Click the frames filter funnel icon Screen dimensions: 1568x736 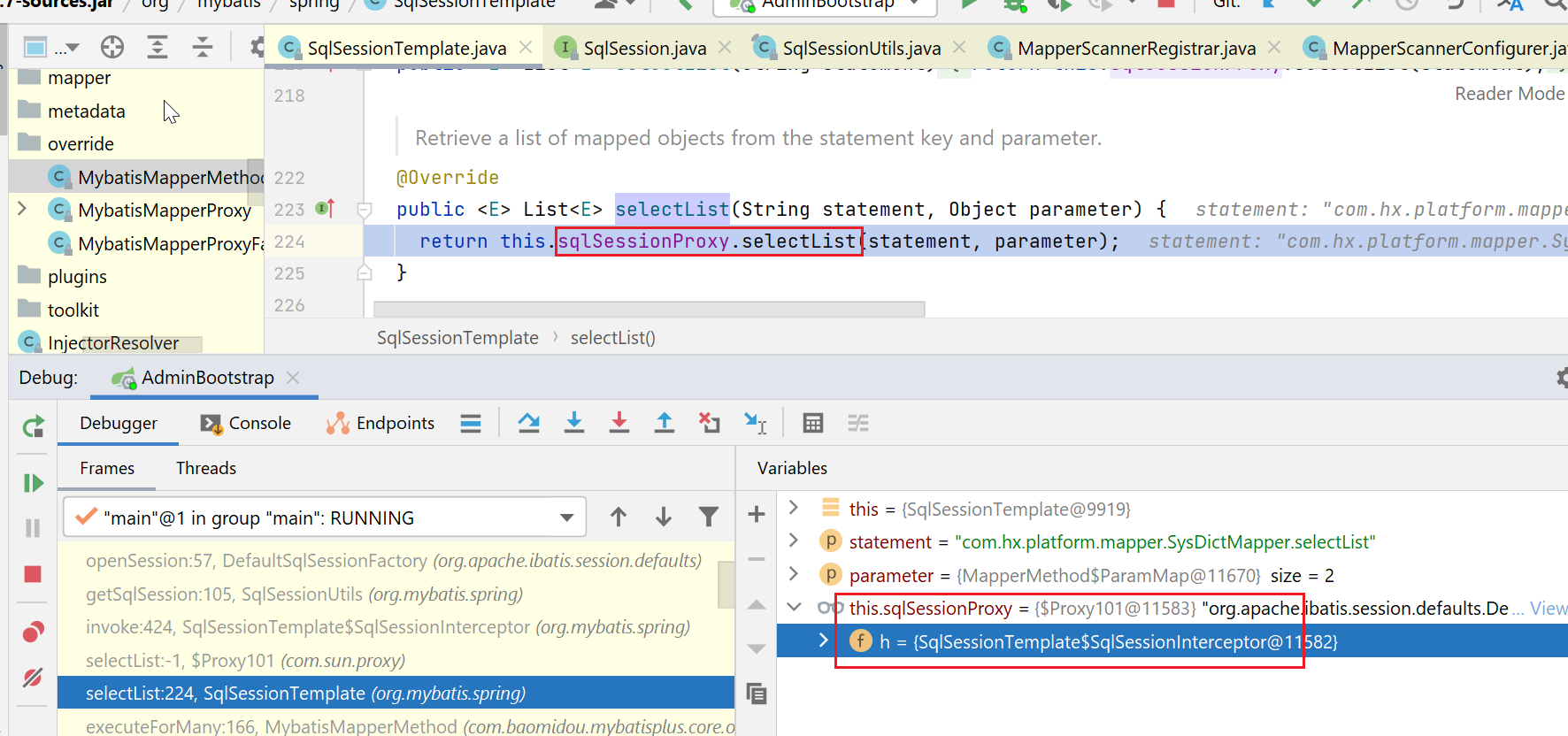(709, 517)
